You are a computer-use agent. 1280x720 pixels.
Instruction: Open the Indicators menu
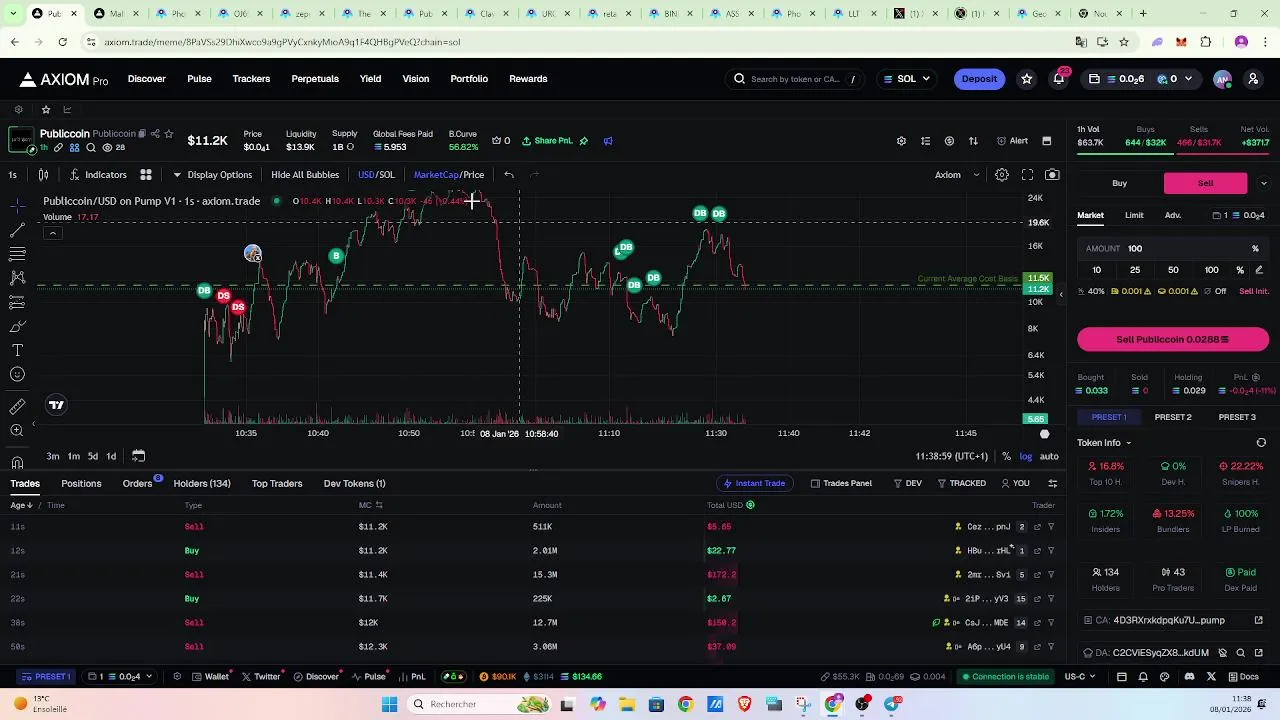click(x=98, y=175)
